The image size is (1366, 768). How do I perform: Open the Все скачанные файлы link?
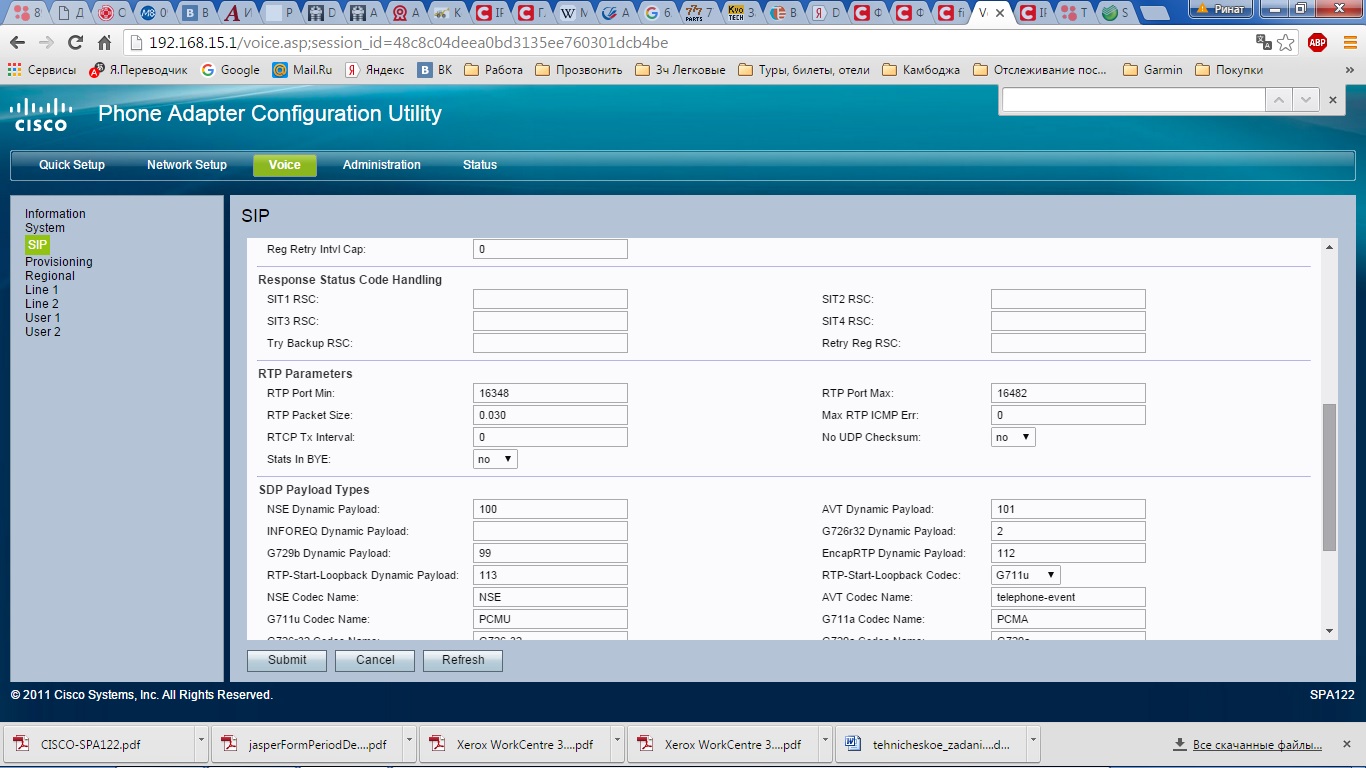1257,745
